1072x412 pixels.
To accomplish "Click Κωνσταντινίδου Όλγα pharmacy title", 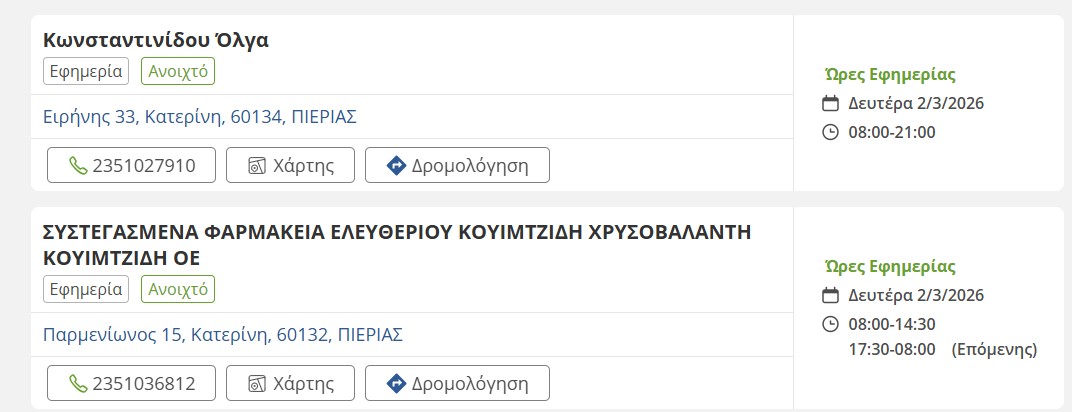I will (x=156, y=40).
